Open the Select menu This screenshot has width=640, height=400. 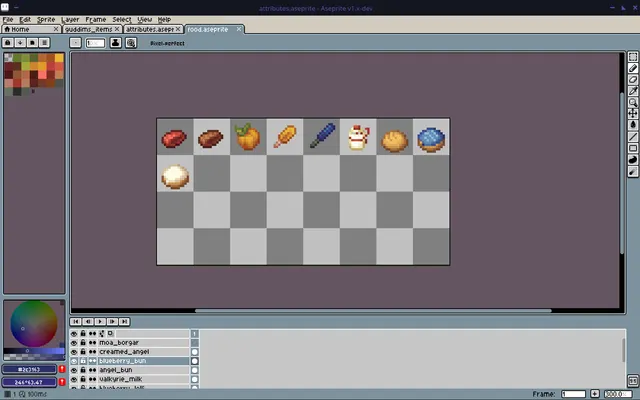click(122, 20)
